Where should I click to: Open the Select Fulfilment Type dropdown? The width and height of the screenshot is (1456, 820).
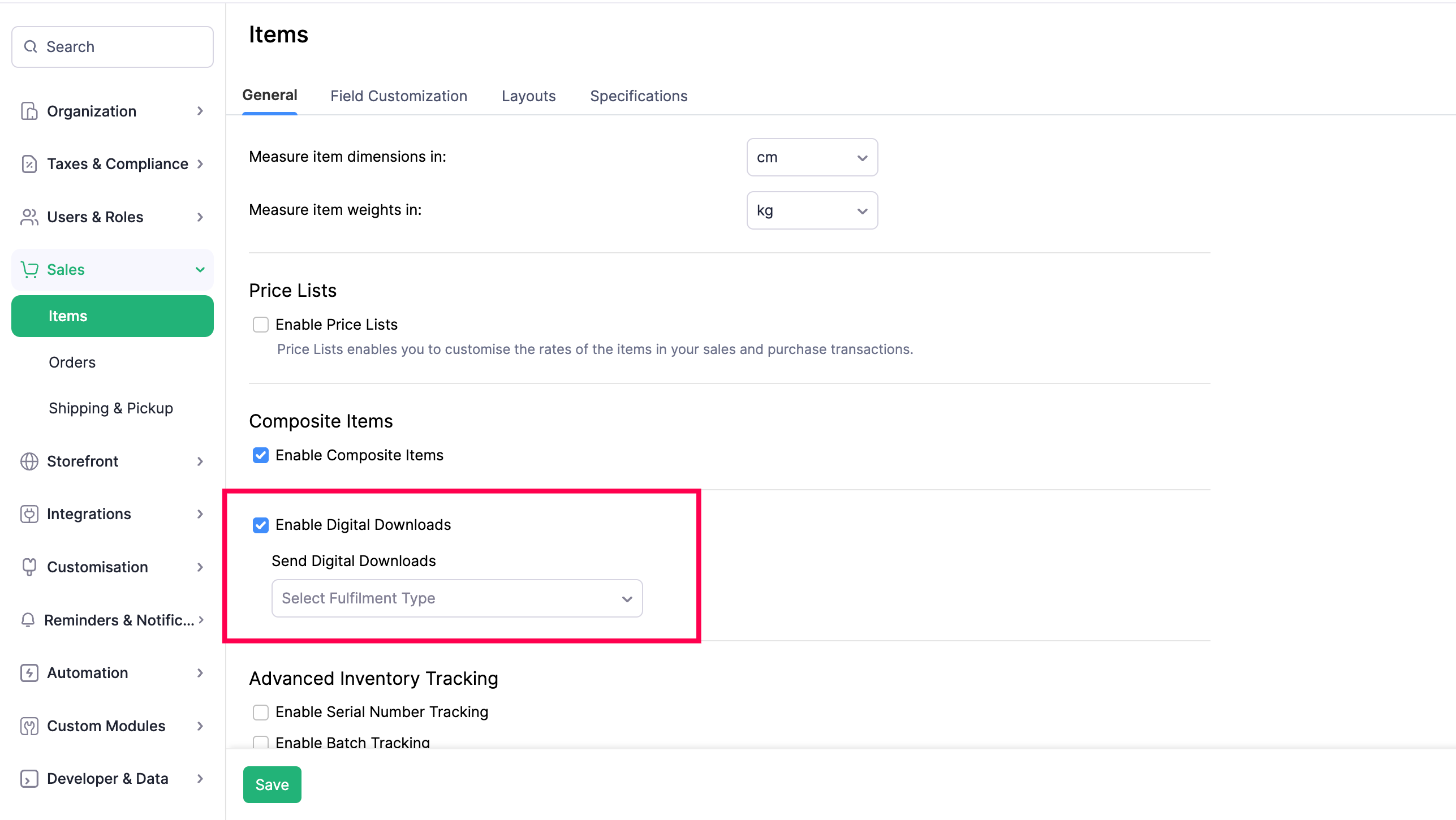456,598
